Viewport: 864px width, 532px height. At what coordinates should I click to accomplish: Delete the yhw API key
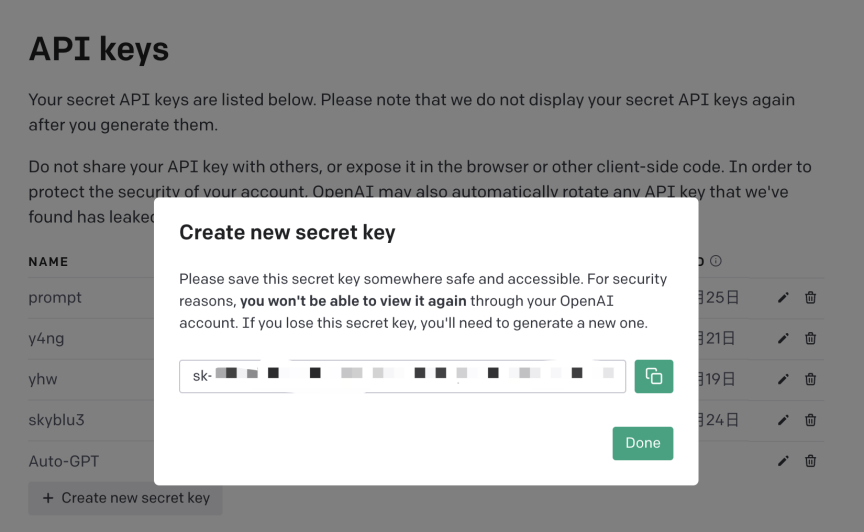[x=810, y=379]
